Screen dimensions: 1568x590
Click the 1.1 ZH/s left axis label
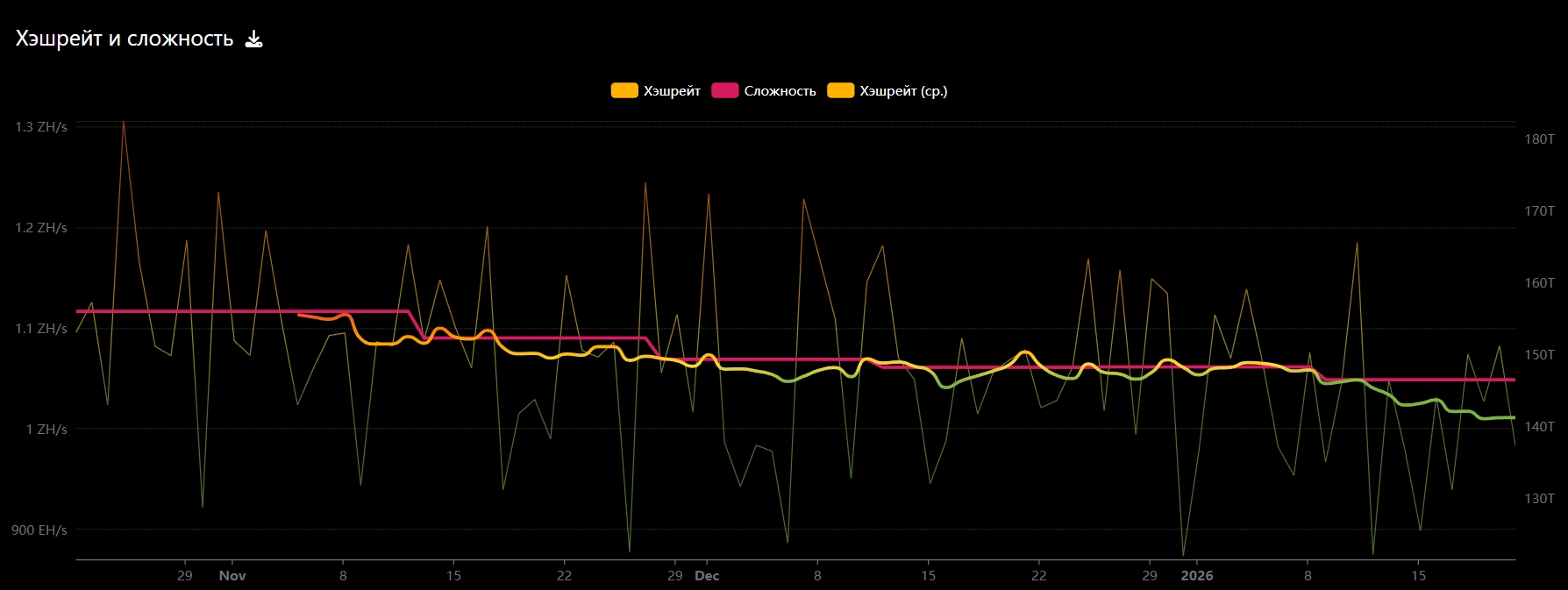(x=41, y=329)
